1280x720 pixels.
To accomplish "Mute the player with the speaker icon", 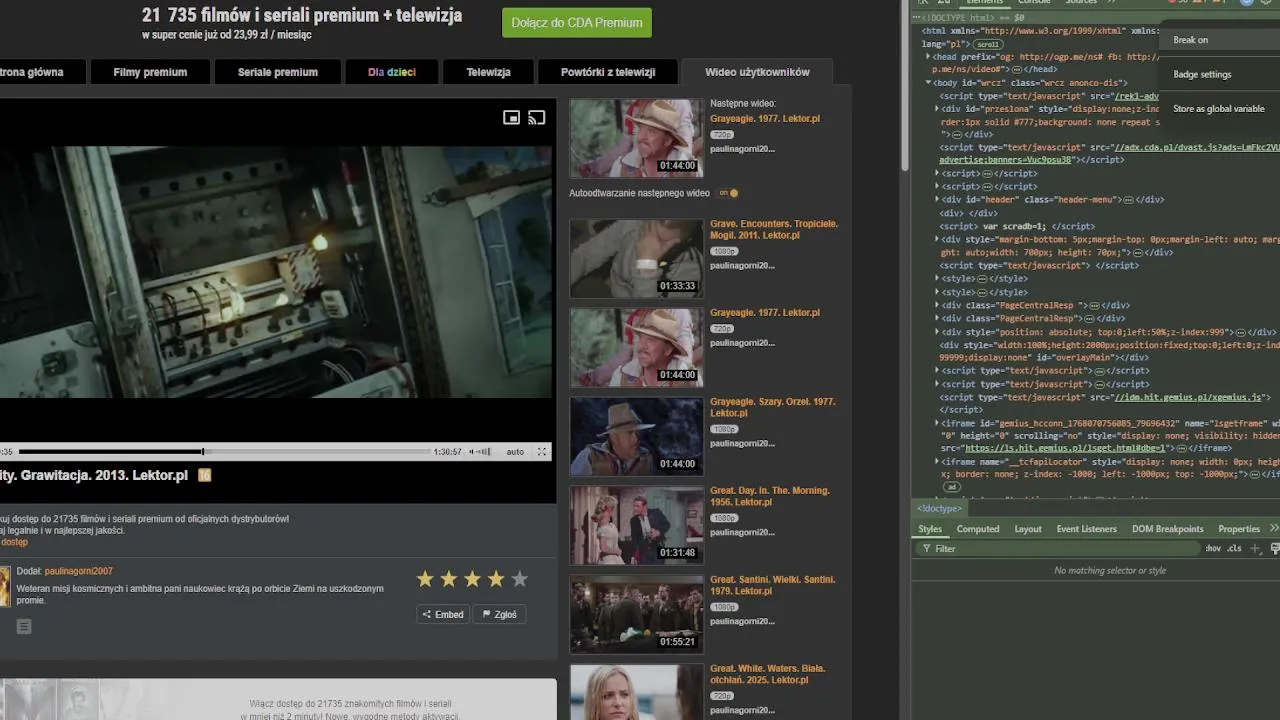I will 473,452.
